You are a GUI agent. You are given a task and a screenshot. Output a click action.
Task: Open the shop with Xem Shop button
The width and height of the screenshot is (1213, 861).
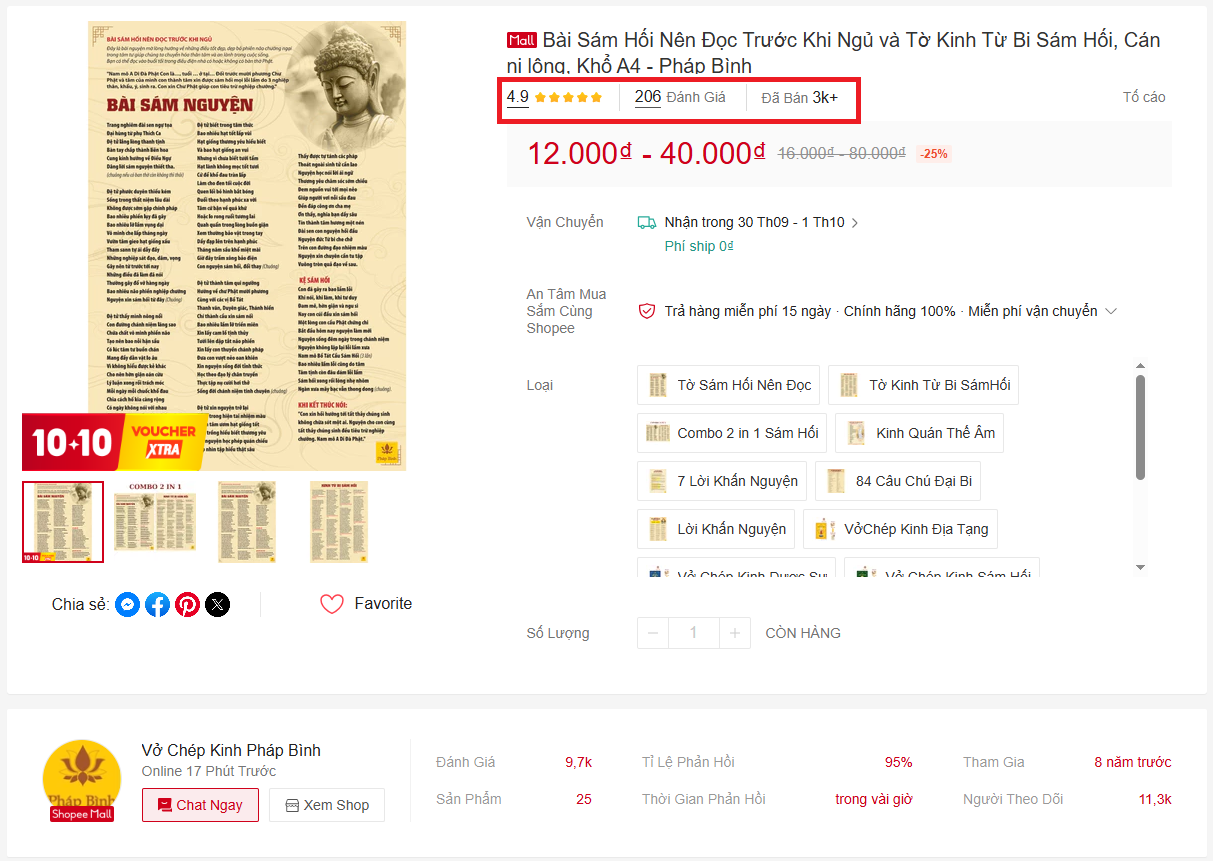click(x=326, y=805)
